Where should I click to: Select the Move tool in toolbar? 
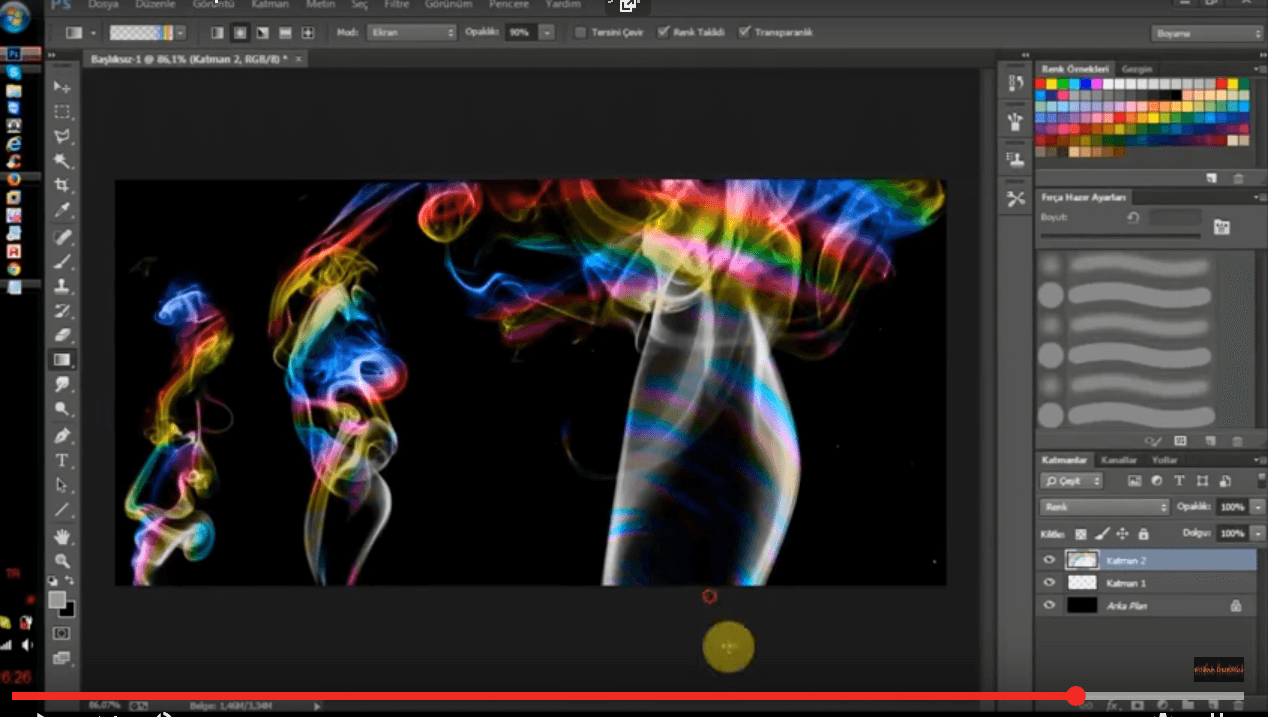62,88
